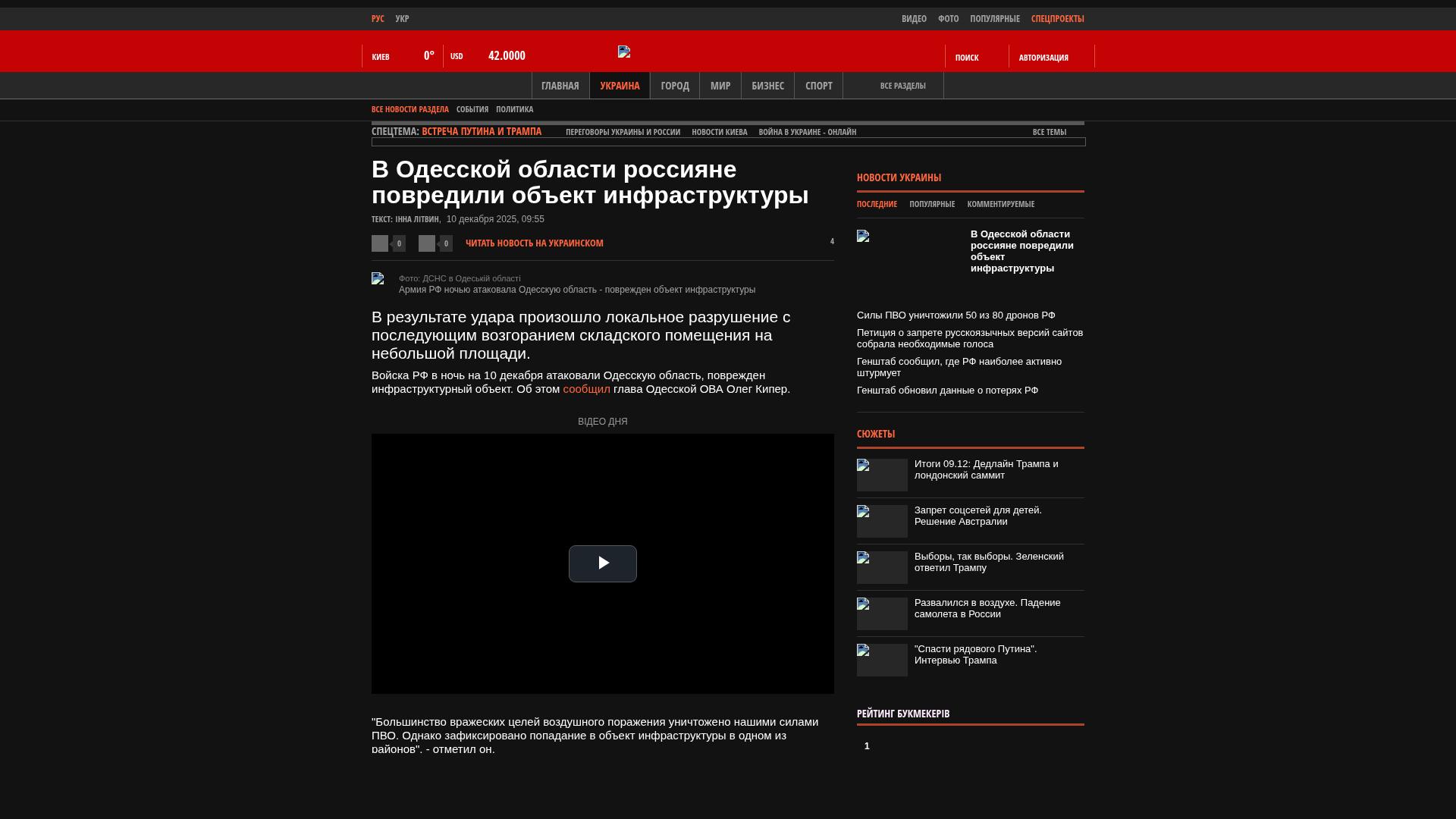1456x819 pixels.
Task: Switch site language to УКР
Action: tap(402, 19)
